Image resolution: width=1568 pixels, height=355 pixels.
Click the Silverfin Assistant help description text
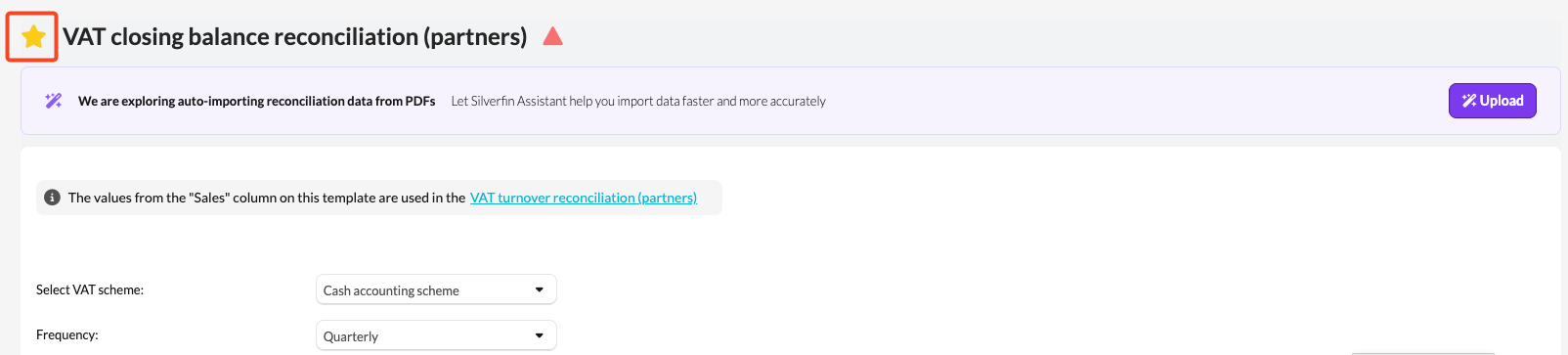pyautogui.click(x=638, y=101)
